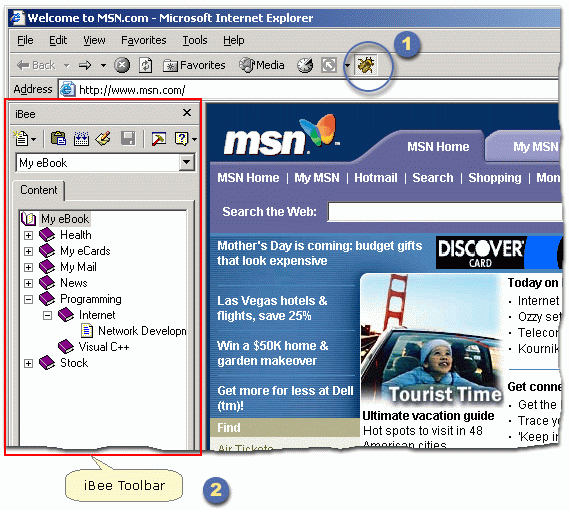
Task: Expand the My Mail tree node
Action: click(x=28, y=267)
